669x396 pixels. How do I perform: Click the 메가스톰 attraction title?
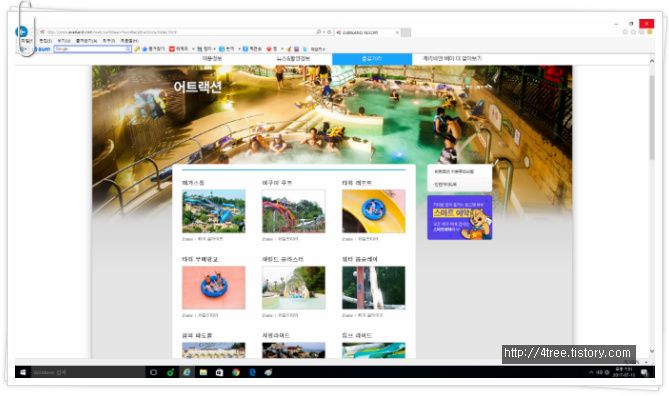[193, 183]
